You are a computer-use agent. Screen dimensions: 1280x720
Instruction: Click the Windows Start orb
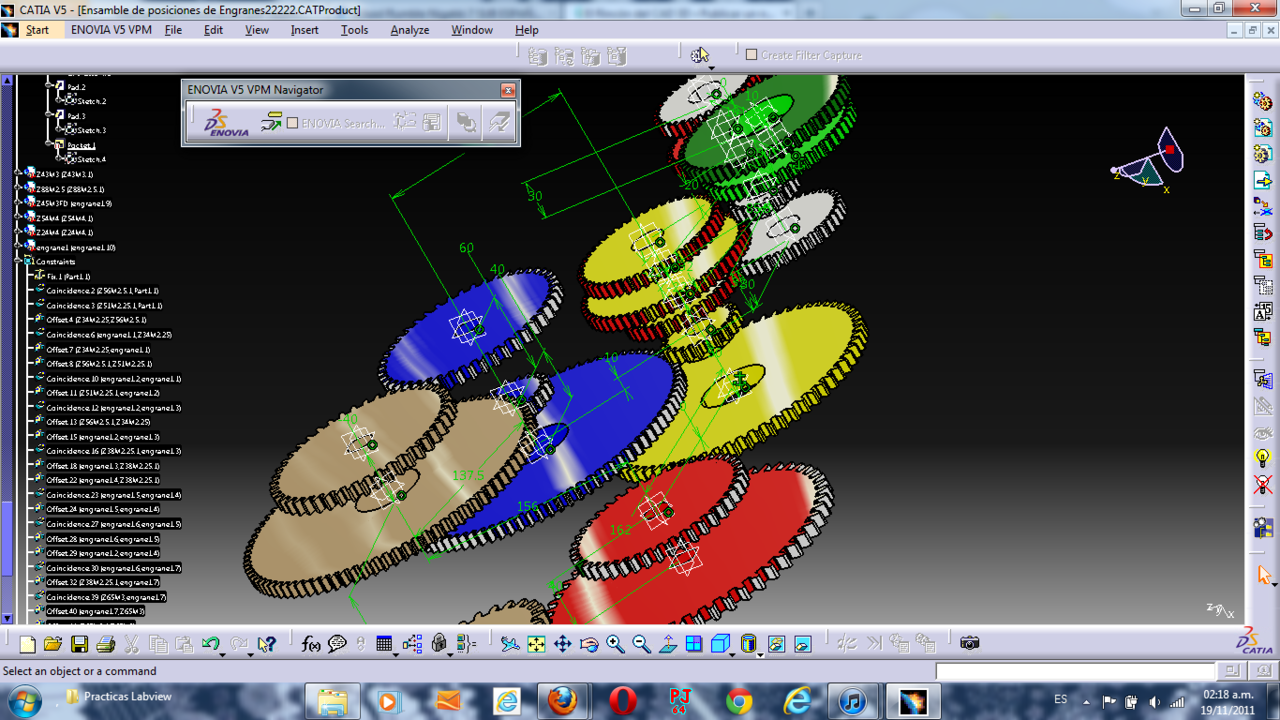pos(24,701)
